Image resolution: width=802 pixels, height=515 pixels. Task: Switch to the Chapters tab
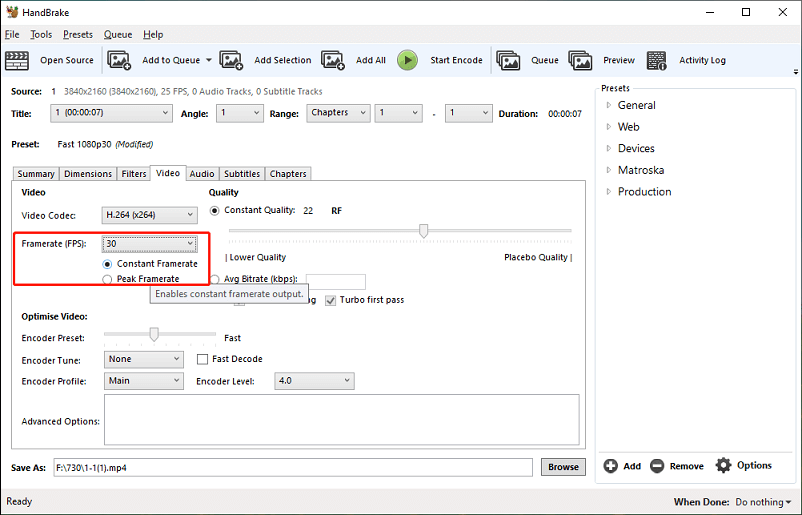(x=288, y=174)
